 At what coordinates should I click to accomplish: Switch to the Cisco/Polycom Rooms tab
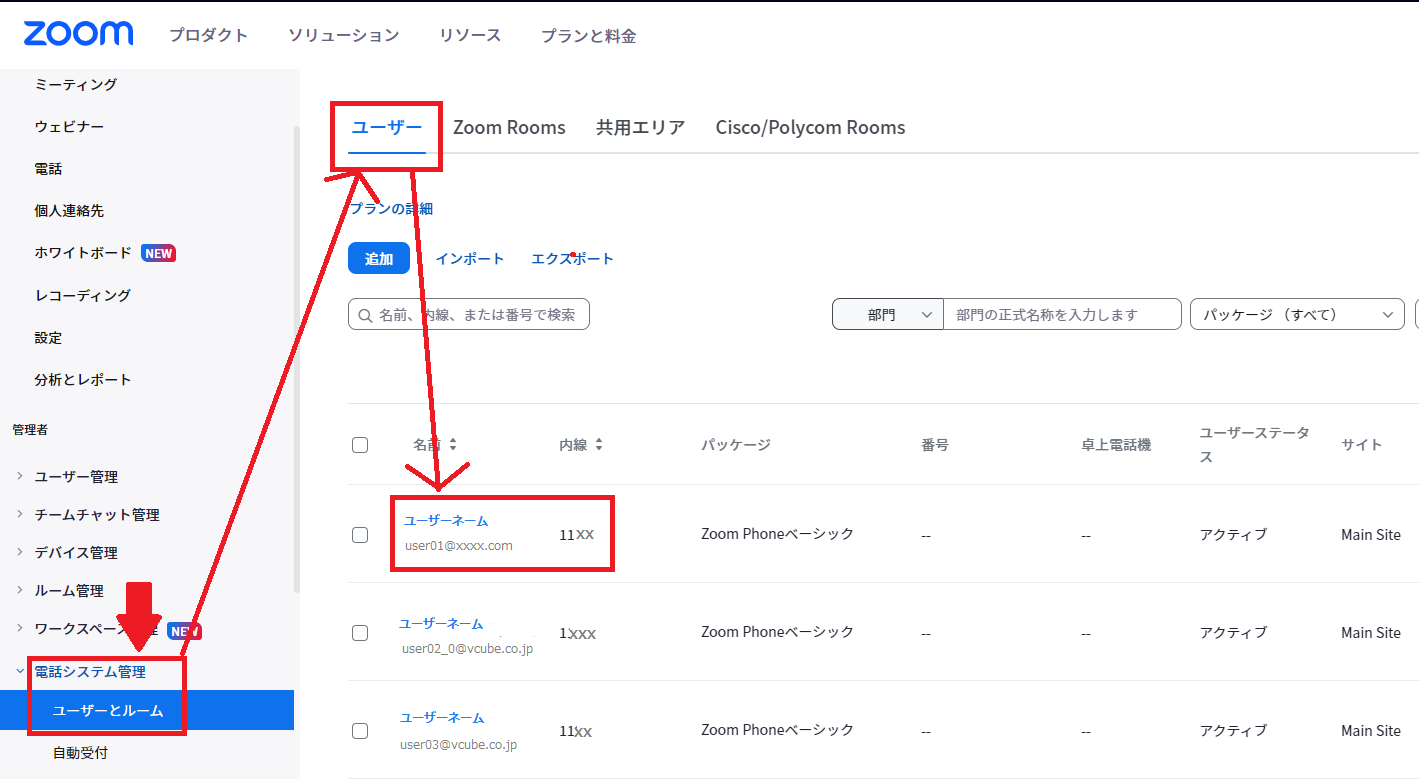pos(810,127)
